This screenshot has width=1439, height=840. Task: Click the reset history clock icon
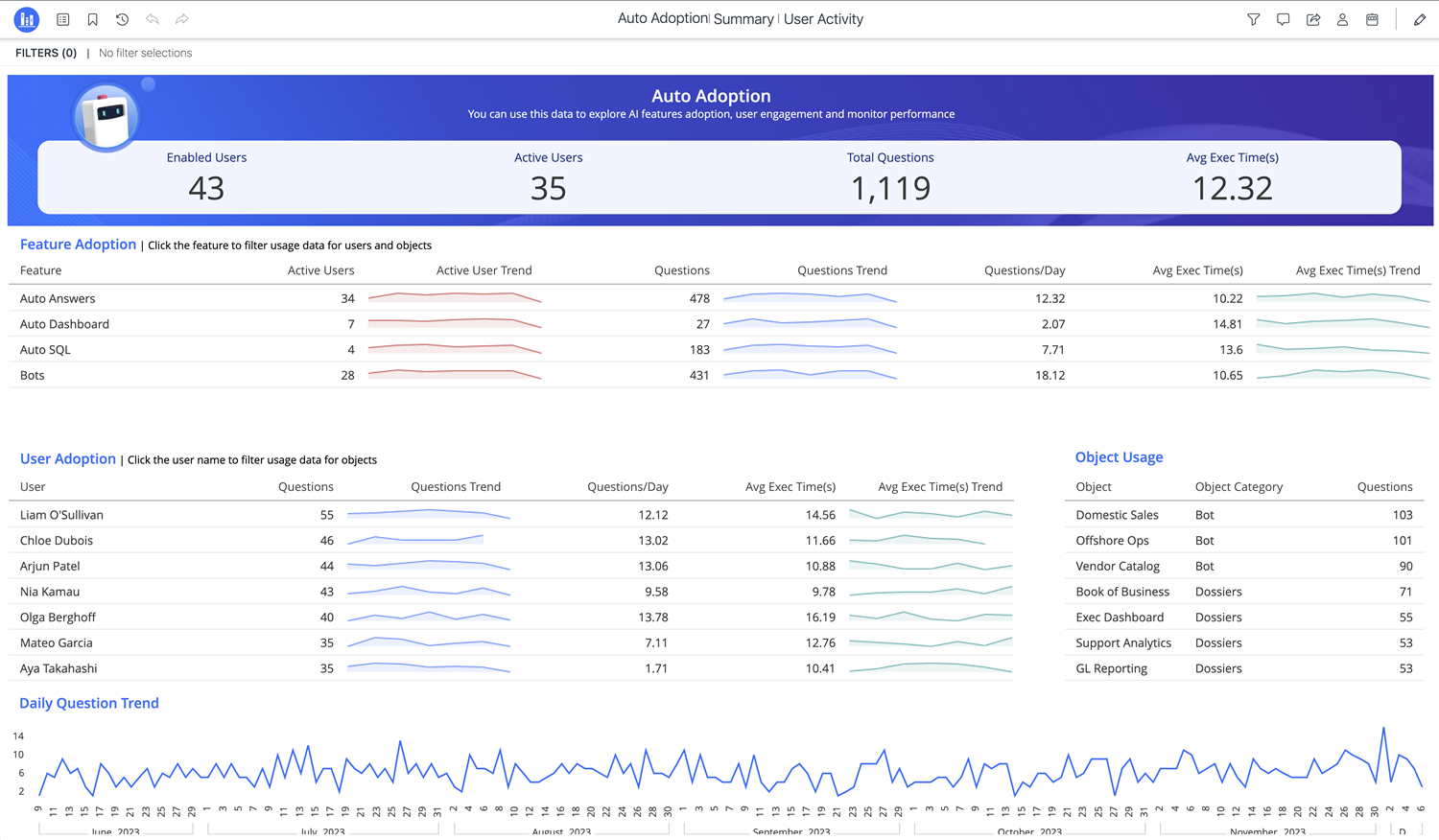coord(122,19)
